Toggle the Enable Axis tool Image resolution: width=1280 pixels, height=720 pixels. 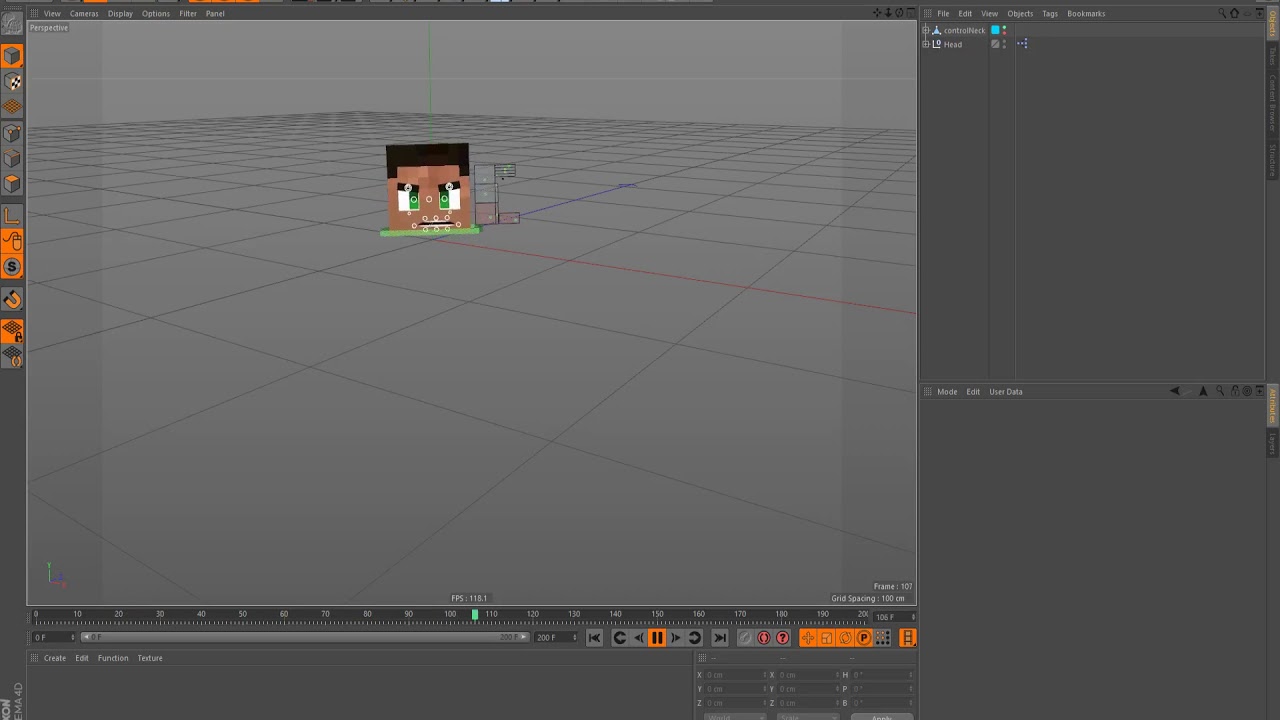coord(12,215)
